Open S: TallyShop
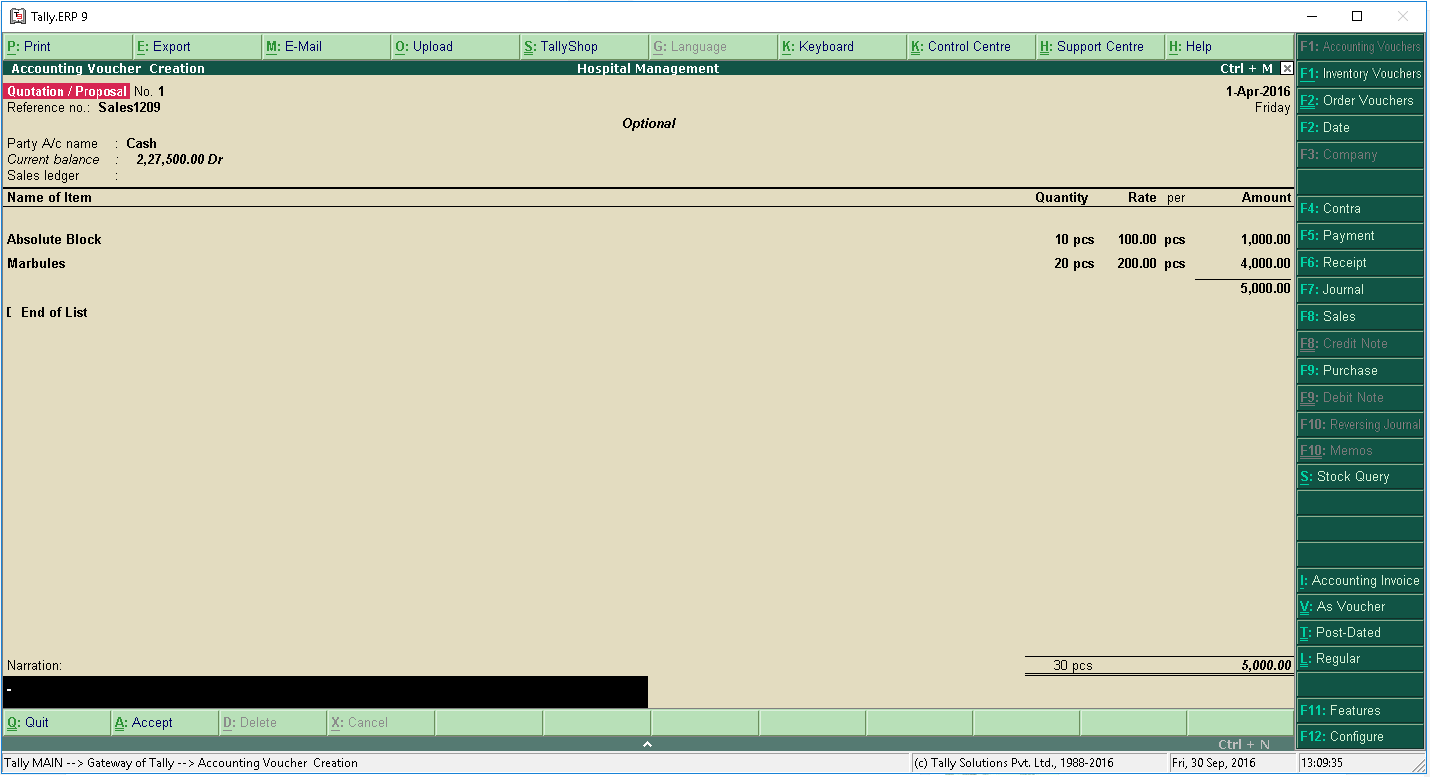1431x777 pixels. tap(584, 47)
